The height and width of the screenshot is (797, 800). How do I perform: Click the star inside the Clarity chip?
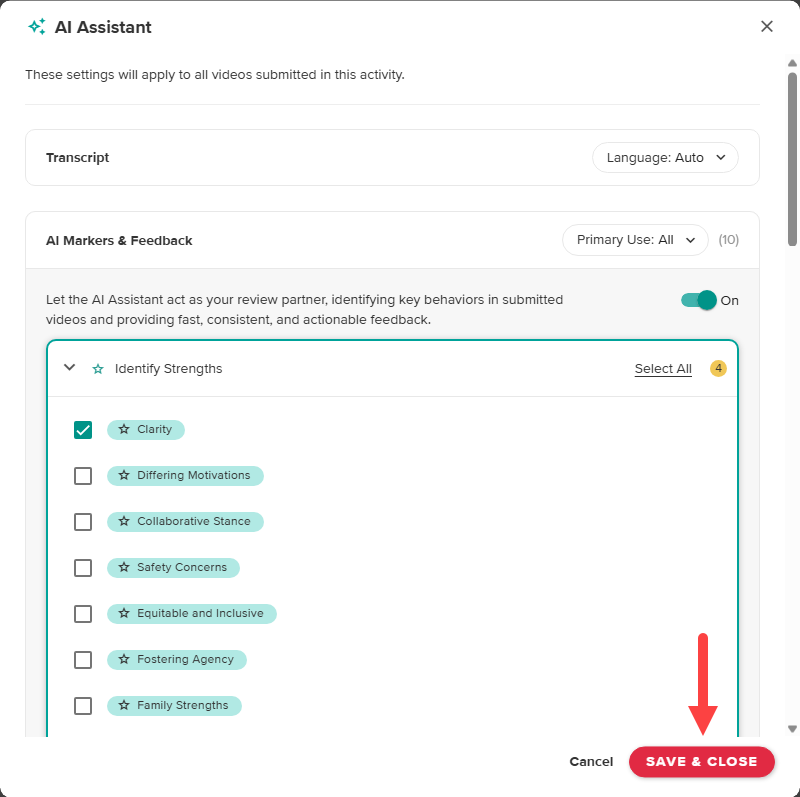coord(122,429)
